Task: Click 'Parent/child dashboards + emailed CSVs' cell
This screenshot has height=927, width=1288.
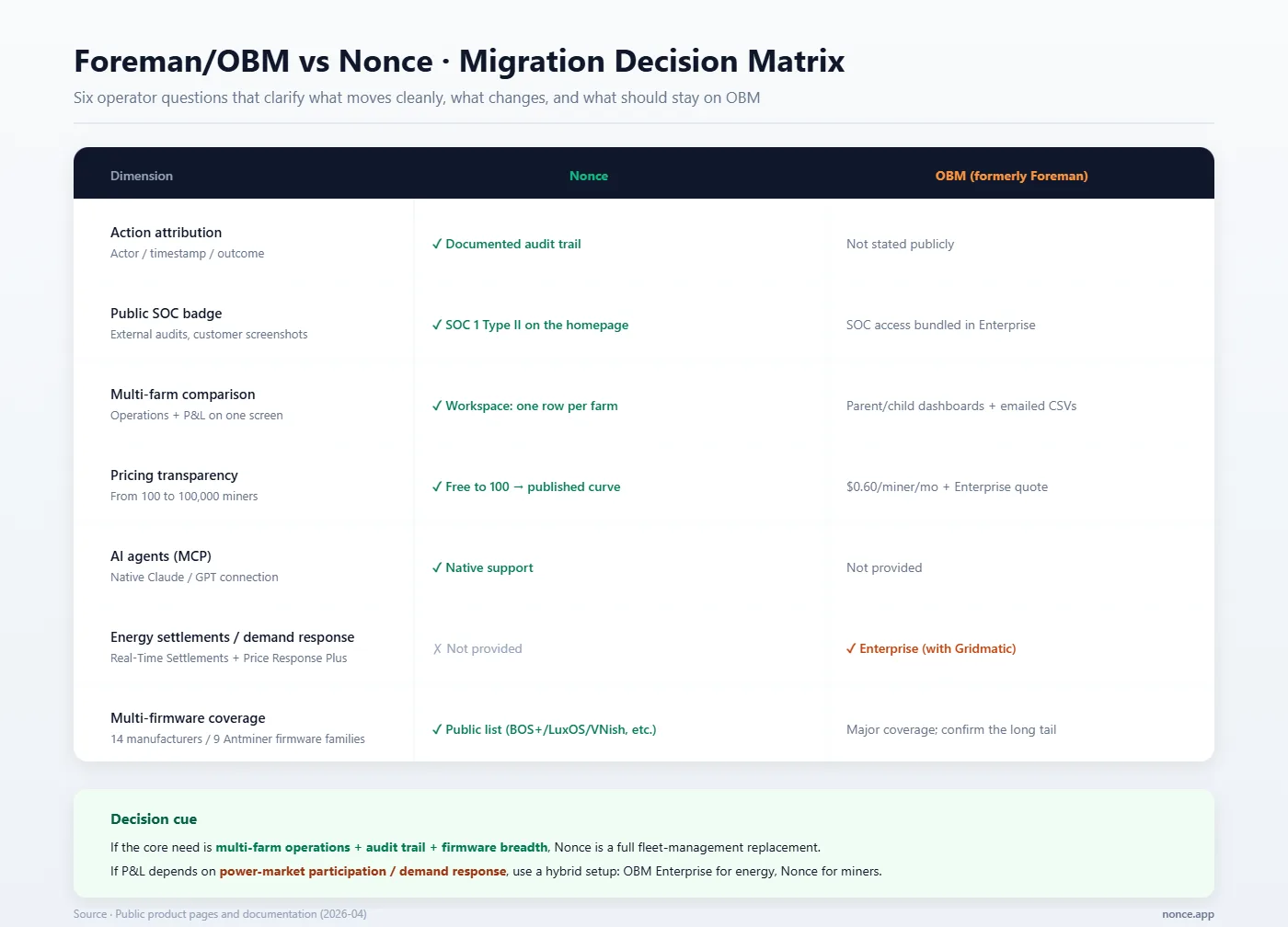Action: tap(961, 406)
